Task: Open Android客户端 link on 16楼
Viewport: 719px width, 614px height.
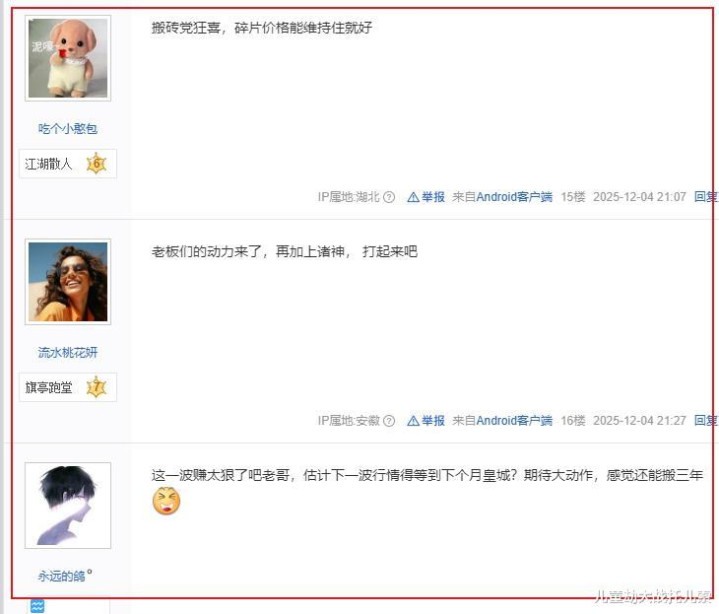Action: click(514, 421)
